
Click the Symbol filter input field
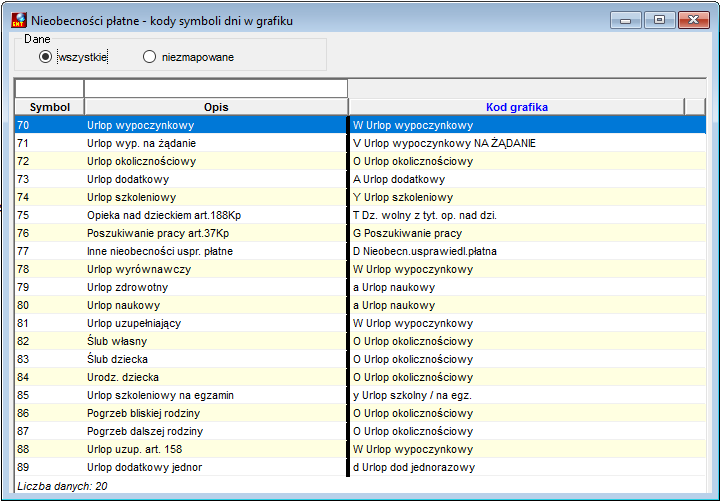tap(49, 88)
